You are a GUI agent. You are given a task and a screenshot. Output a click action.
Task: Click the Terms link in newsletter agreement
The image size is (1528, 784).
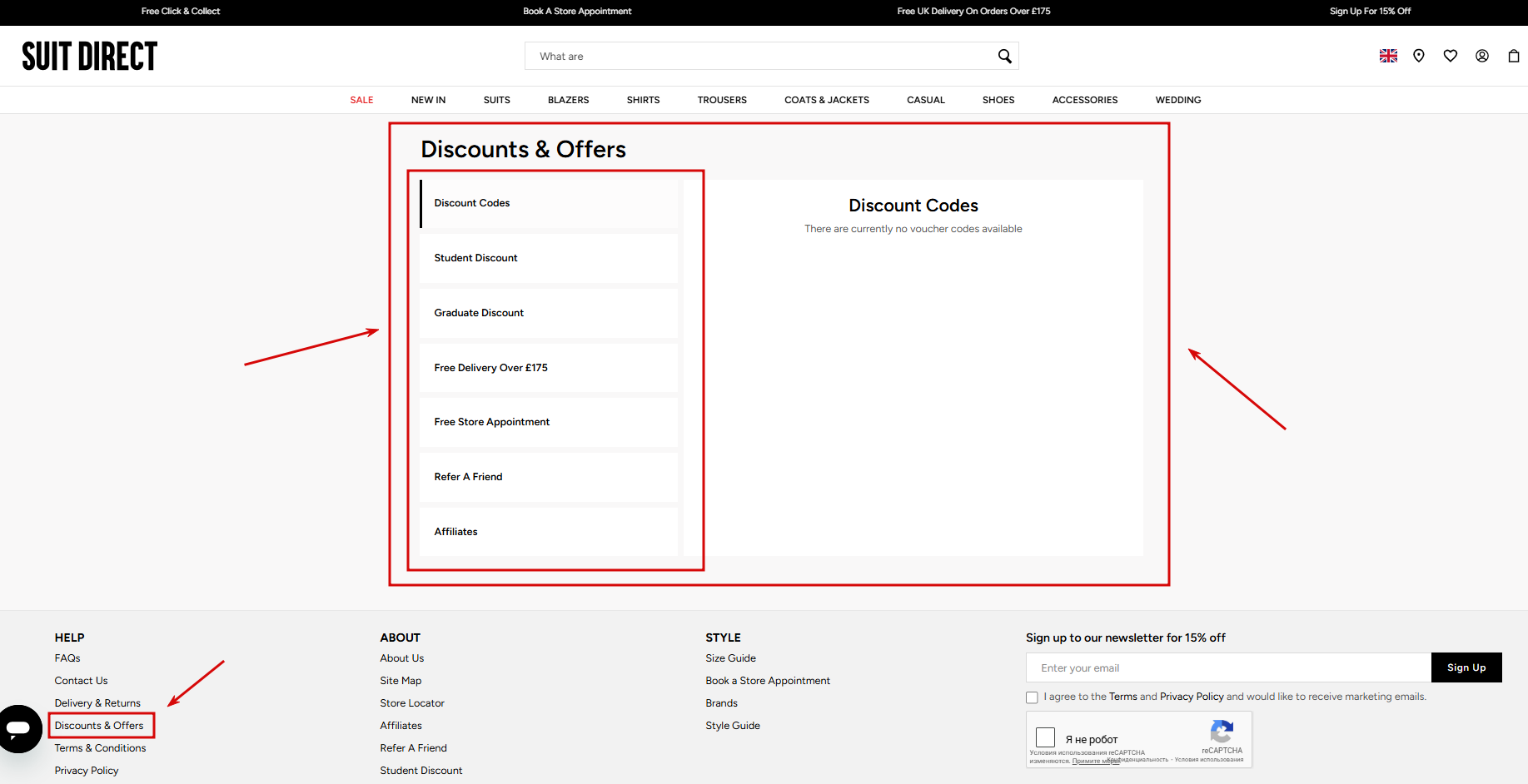click(1122, 697)
